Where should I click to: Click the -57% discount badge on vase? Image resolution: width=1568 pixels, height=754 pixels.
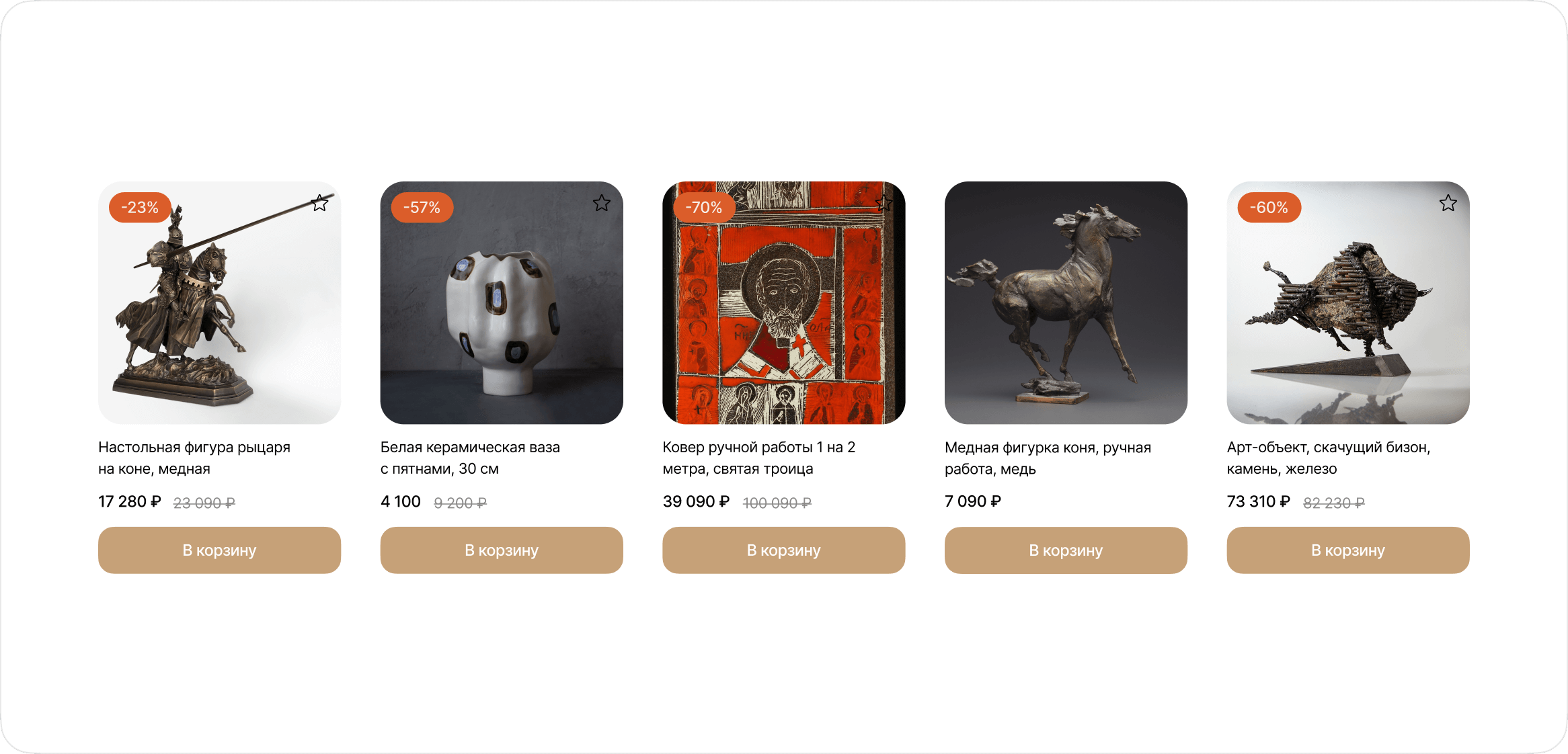click(422, 208)
